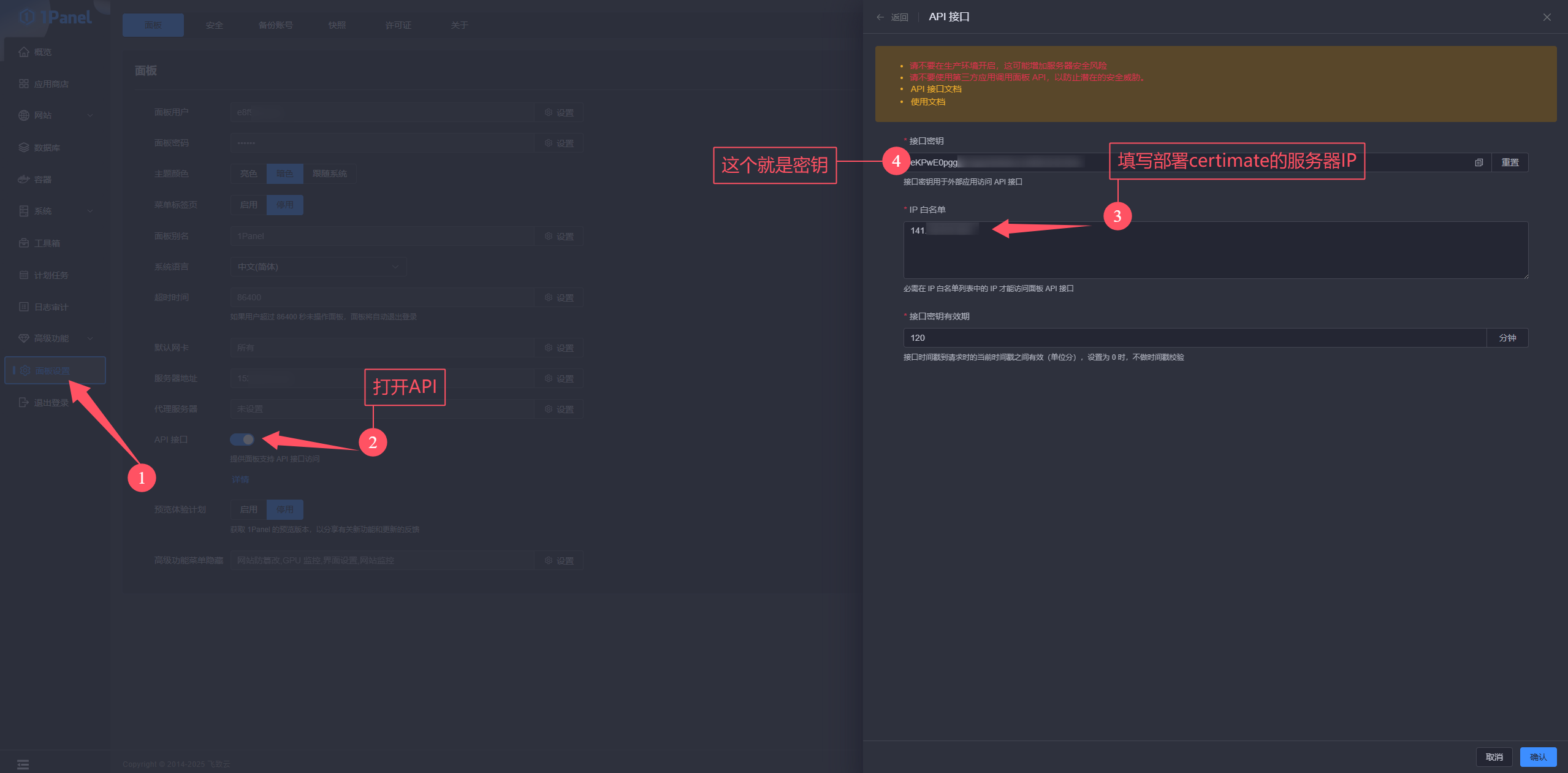This screenshot has width=1568, height=773.
Task: Click 设置 gear for 服务器地址
Action: click(559, 379)
